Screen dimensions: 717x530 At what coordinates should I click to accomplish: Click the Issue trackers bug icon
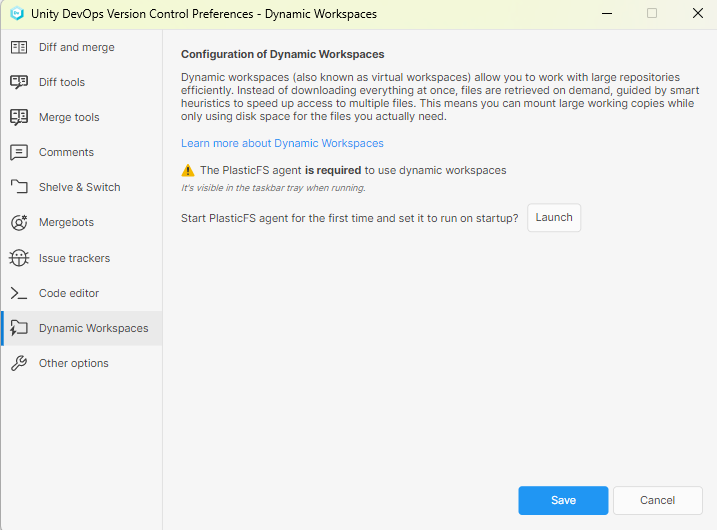[19, 258]
